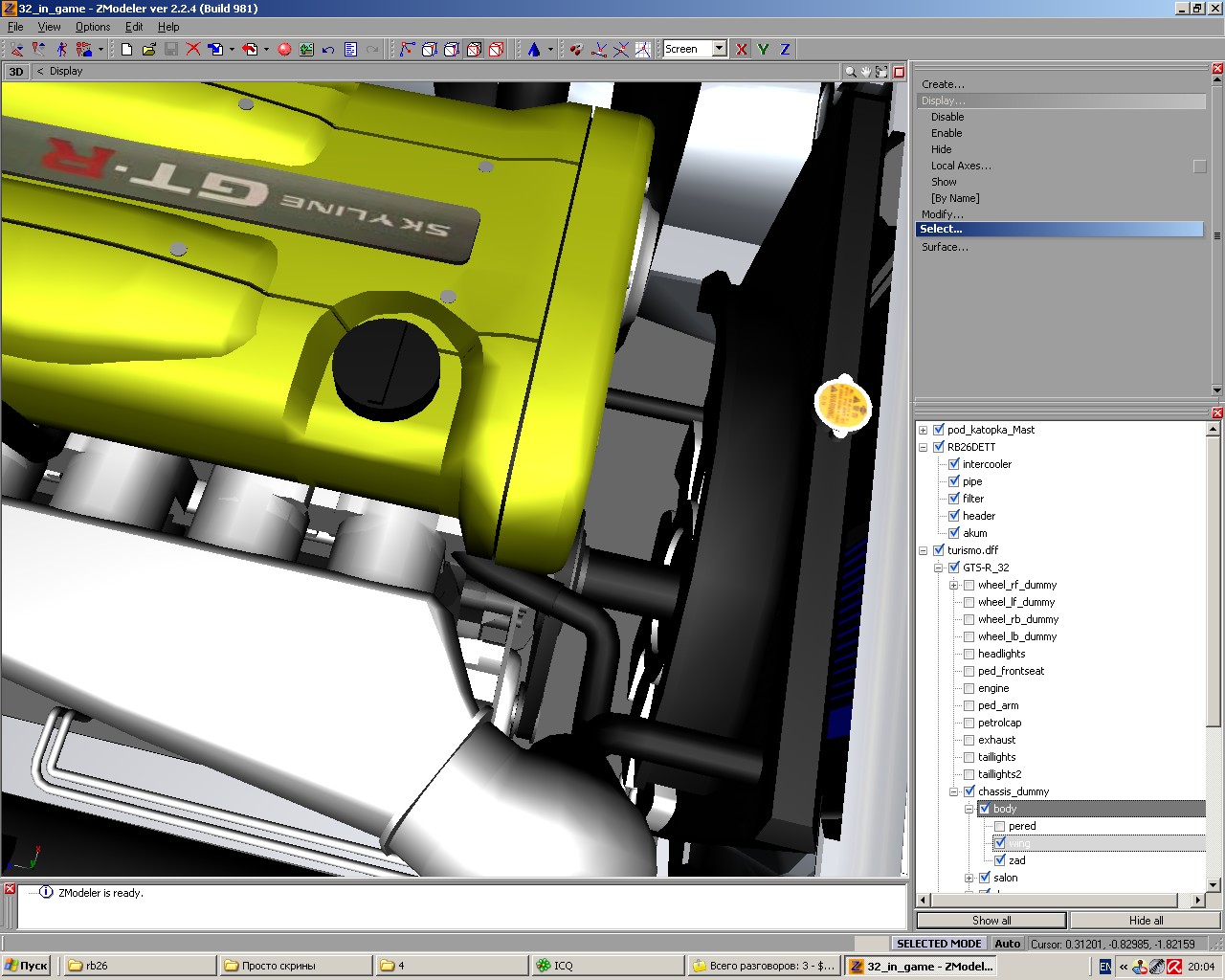The height and width of the screenshot is (980, 1225).
Task: Collapse the chassis_dummy tree node
Action: point(954,791)
